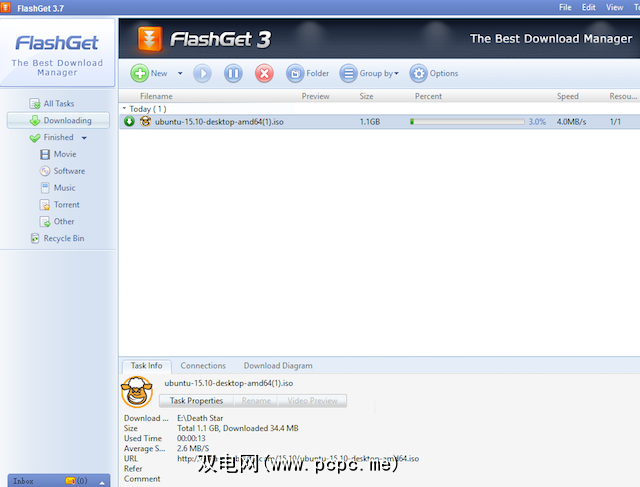Click the green downloading status icon in row
Screen dimensions: 640x487
click(129, 121)
